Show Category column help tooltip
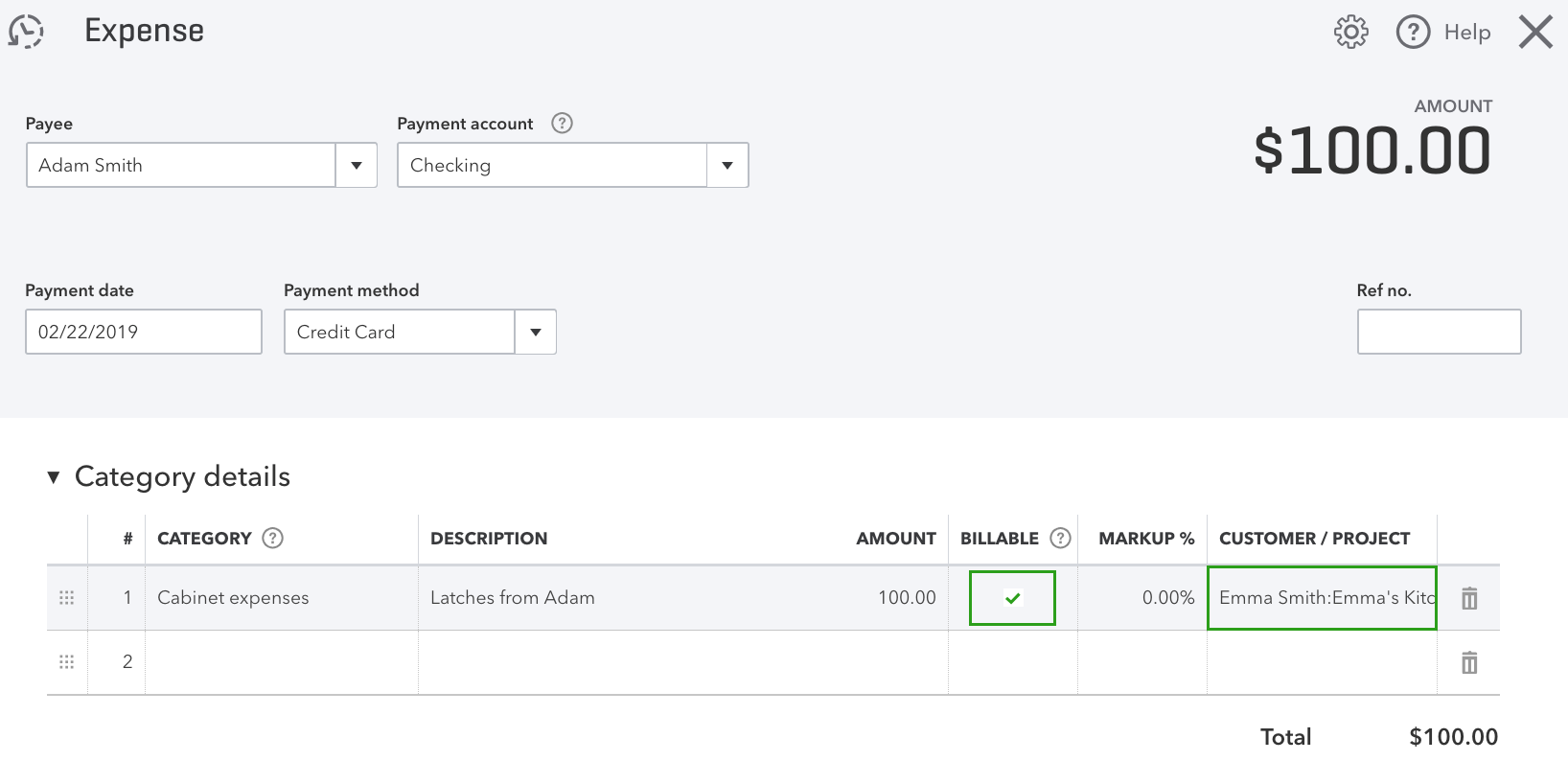Screen dimensions: 1568x761 (x=273, y=538)
